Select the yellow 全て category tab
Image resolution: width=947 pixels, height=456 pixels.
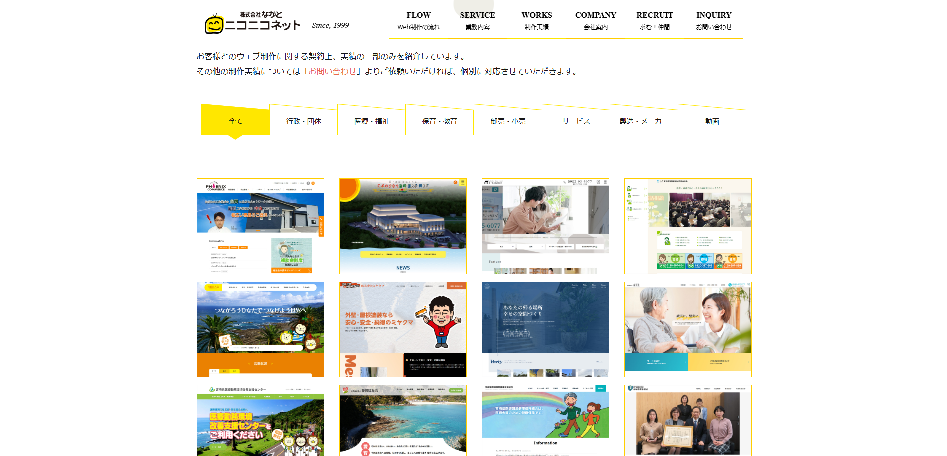(235, 121)
